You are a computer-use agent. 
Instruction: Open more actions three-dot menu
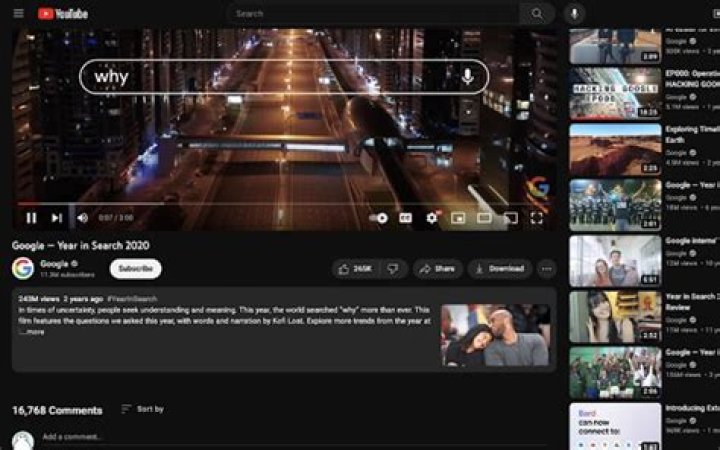point(546,269)
